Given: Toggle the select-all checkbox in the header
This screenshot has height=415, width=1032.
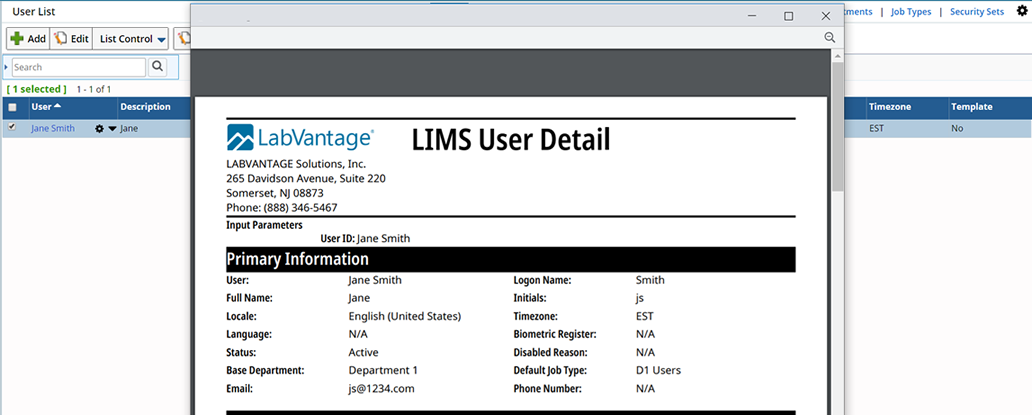Looking at the screenshot, I should tap(12, 107).
